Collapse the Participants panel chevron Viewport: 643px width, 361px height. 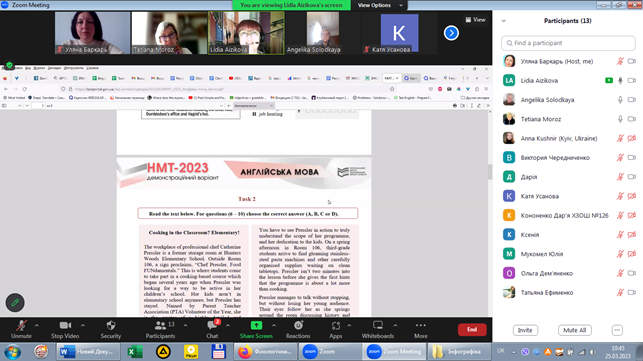504,21
